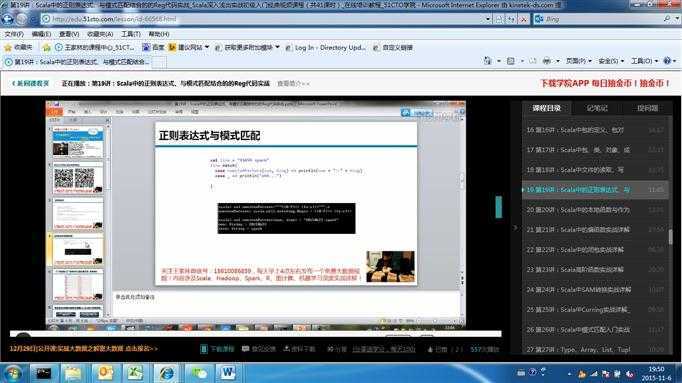This screenshot has width=682, height=383.
Task: Collapse sidebar with the arrow handle
Action: (x=515, y=228)
